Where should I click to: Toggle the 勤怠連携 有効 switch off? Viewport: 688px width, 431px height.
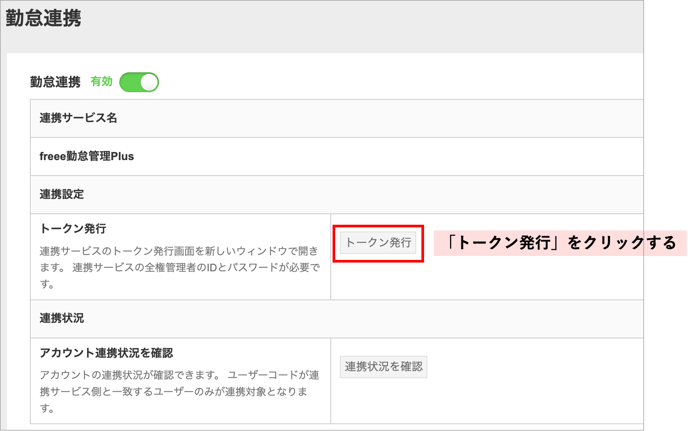click(x=139, y=82)
